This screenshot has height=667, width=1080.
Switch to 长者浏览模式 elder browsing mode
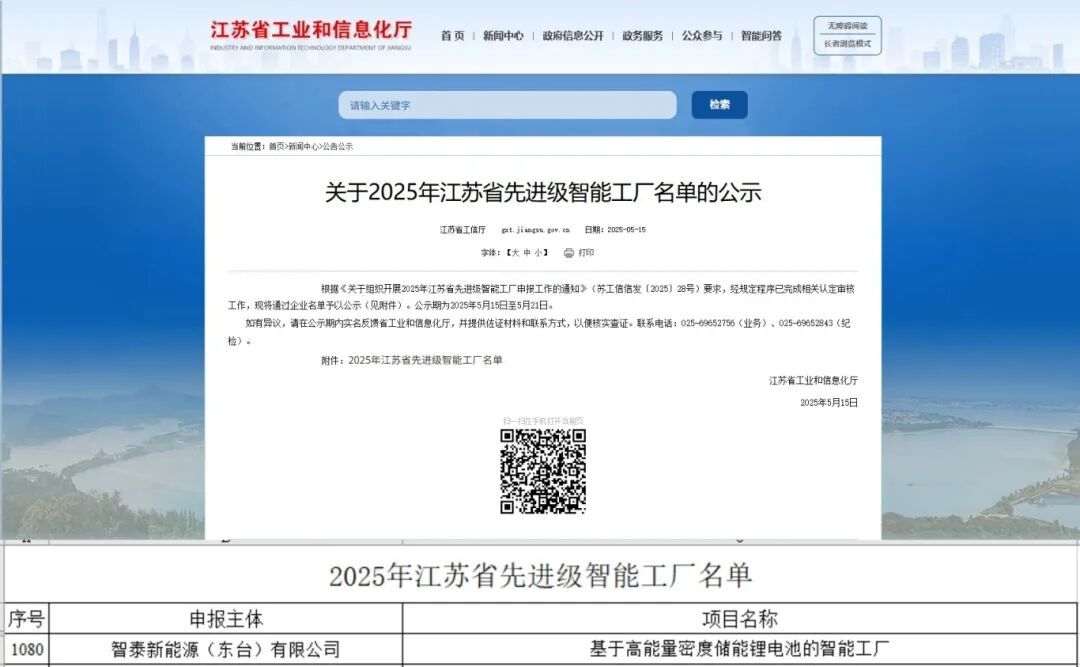click(846, 44)
